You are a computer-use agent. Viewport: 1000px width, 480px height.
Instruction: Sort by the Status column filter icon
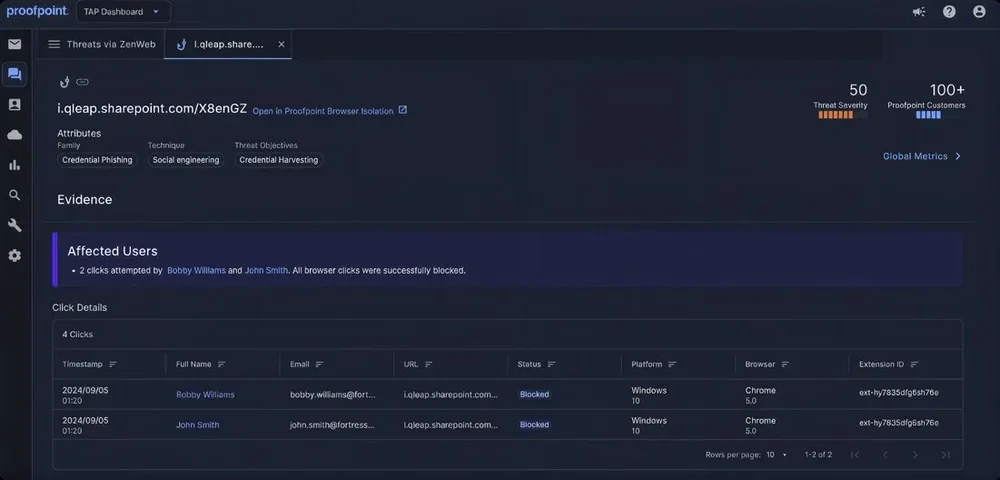pyautogui.click(x=552, y=365)
